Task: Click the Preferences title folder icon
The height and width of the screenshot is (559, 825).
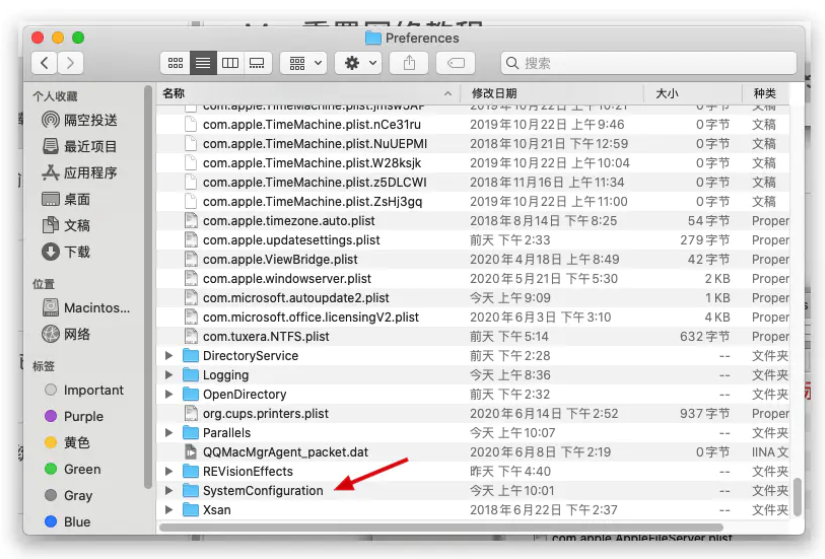Action: [373, 38]
